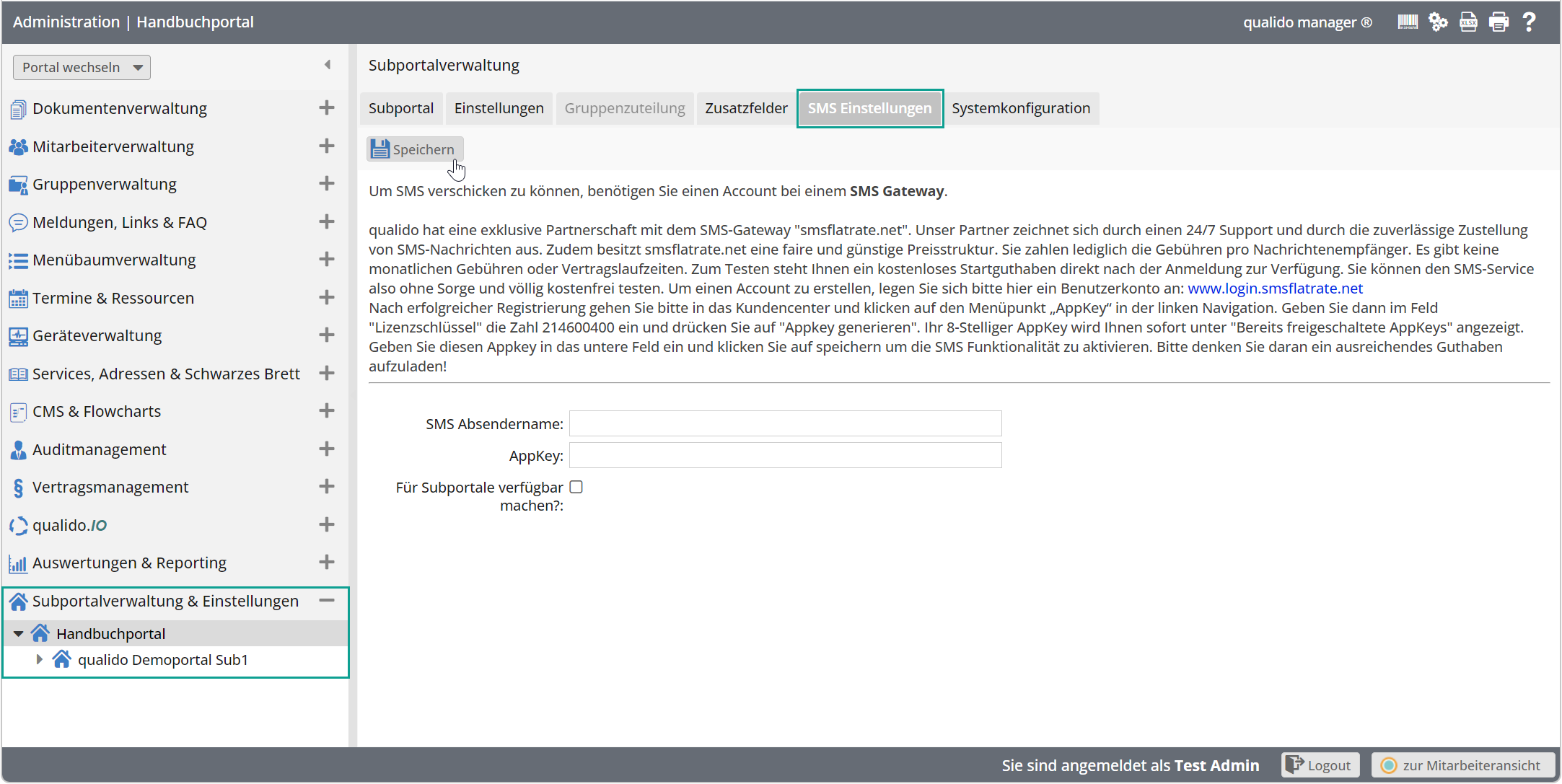
Task: Expand Meldungen, Links & FAQ section
Action: [x=327, y=221]
